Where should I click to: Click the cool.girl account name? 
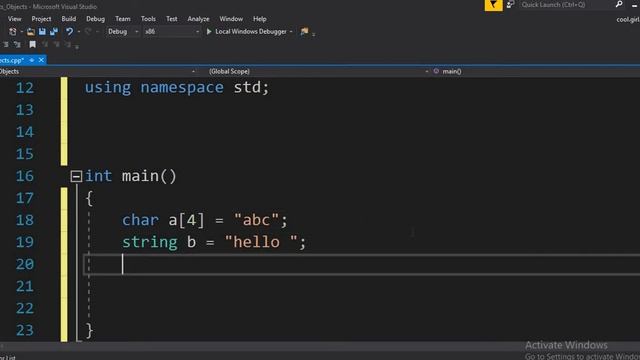coord(628,19)
